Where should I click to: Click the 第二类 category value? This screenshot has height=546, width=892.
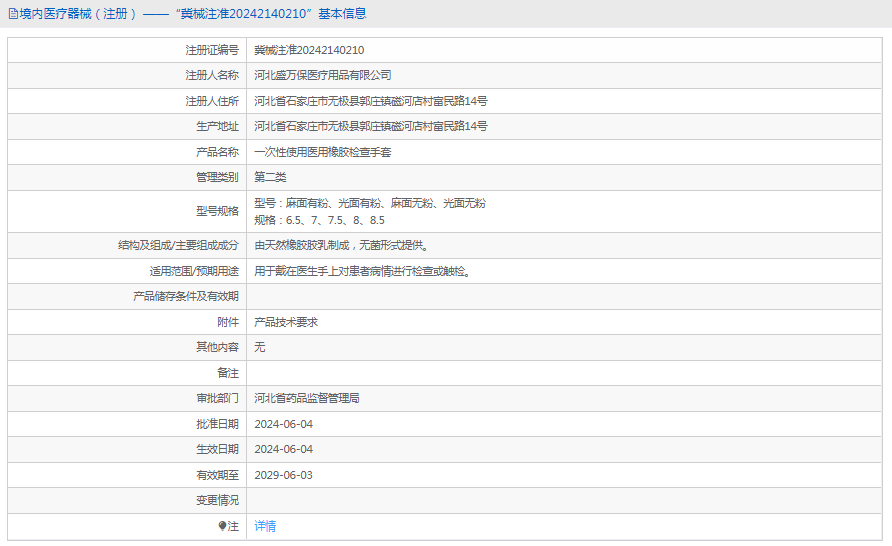pyautogui.click(x=270, y=177)
